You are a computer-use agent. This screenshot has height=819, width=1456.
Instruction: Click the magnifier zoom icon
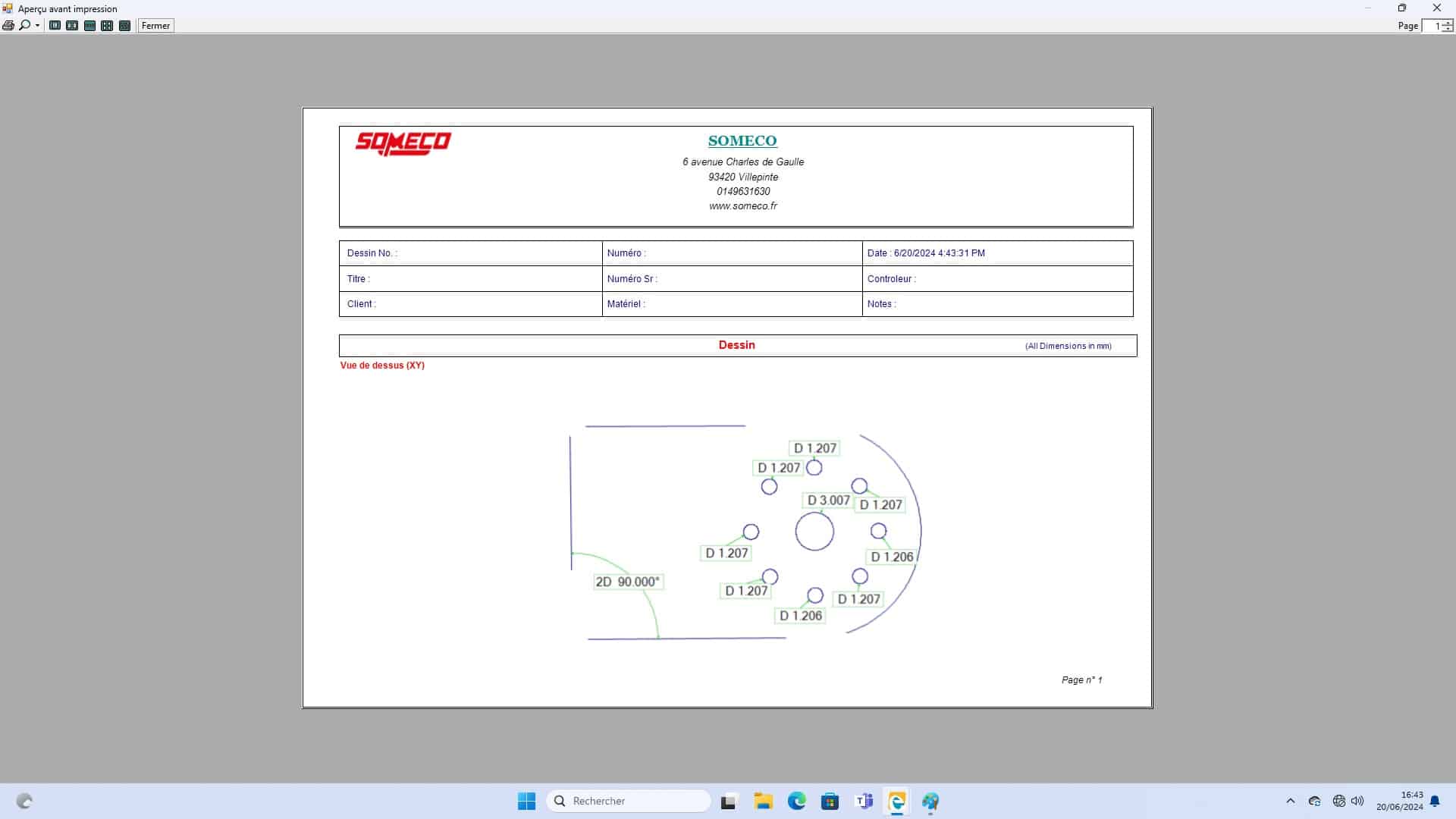click(24, 26)
